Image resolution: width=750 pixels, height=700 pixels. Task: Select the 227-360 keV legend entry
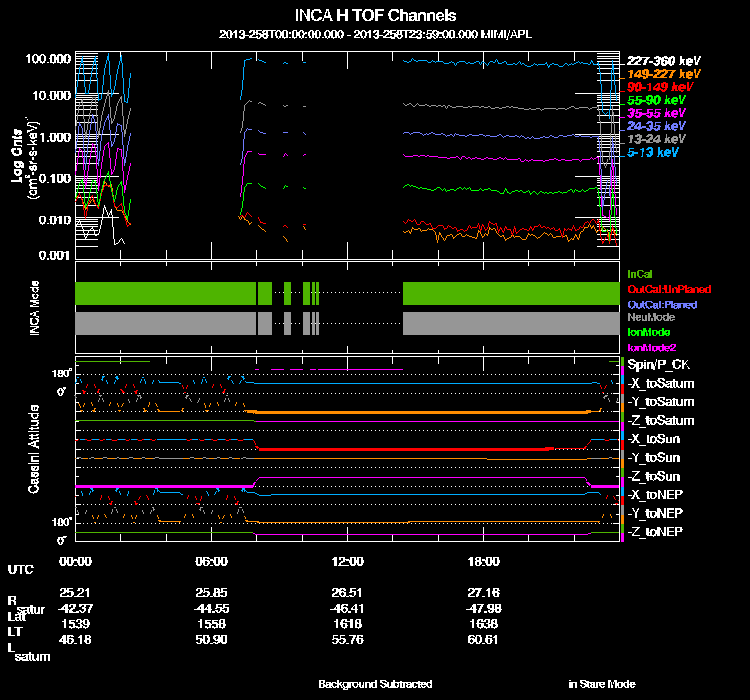(664, 61)
